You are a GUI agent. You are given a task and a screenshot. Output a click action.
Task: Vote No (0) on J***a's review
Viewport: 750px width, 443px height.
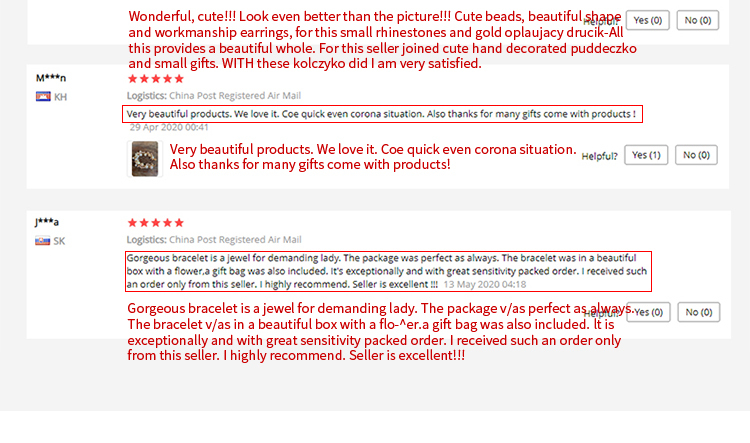[698, 312]
